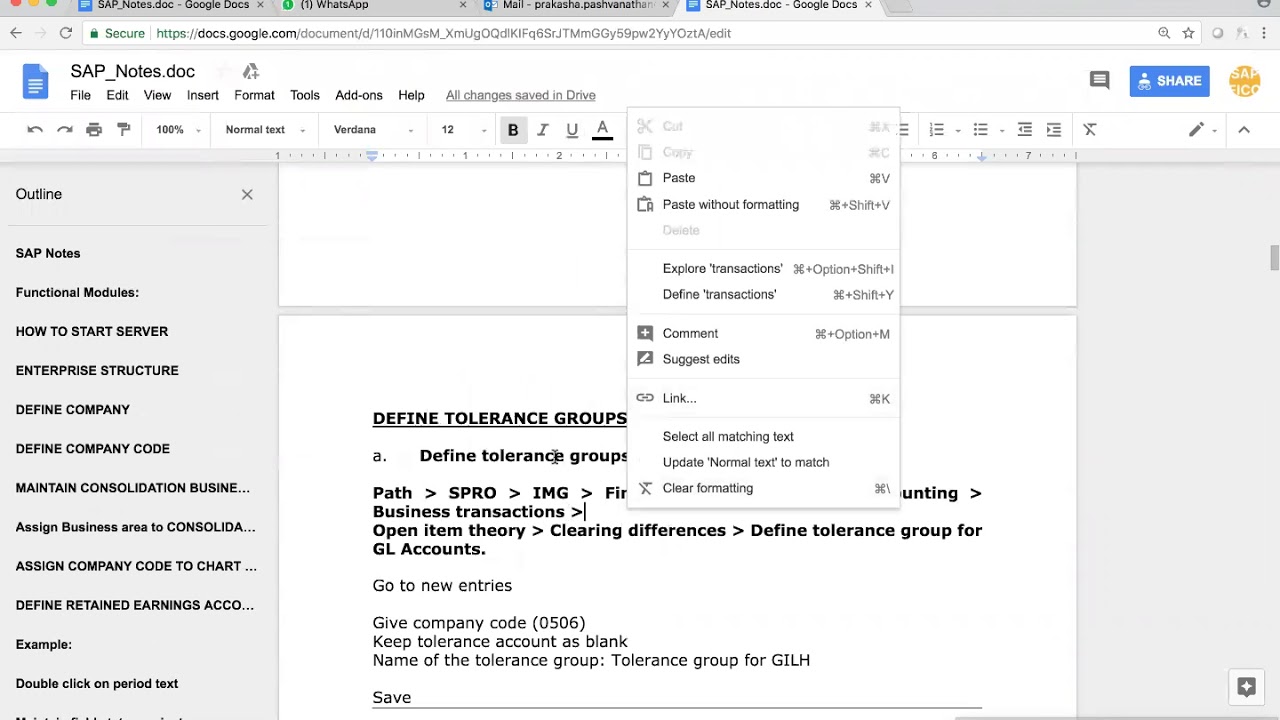Choose Suggest edits in context menu
The width and height of the screenshot is (1280, 720).
click(x=764, y=359)
